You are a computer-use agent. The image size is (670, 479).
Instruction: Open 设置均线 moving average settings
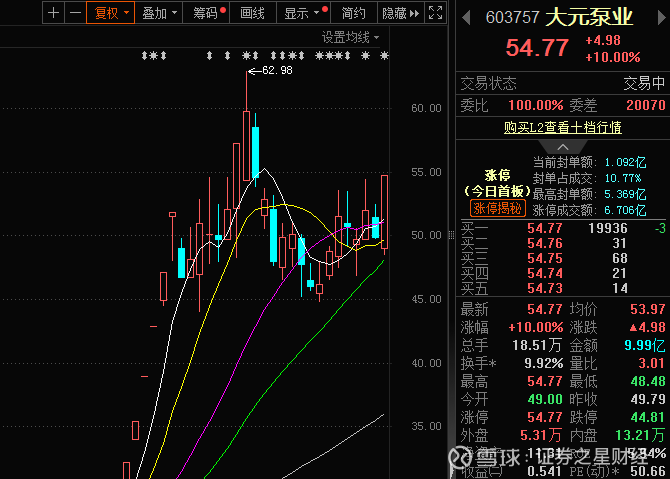[x=350, y=38]
